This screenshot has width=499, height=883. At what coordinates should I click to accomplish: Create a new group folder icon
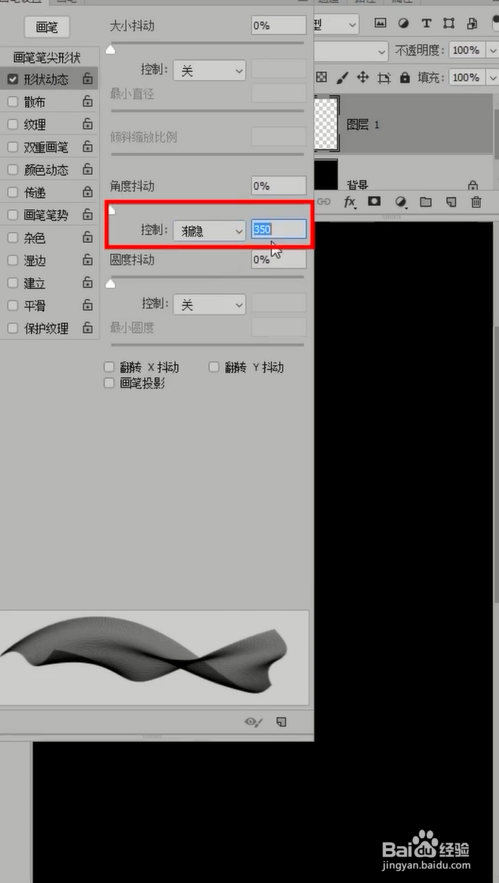(425, 202)
